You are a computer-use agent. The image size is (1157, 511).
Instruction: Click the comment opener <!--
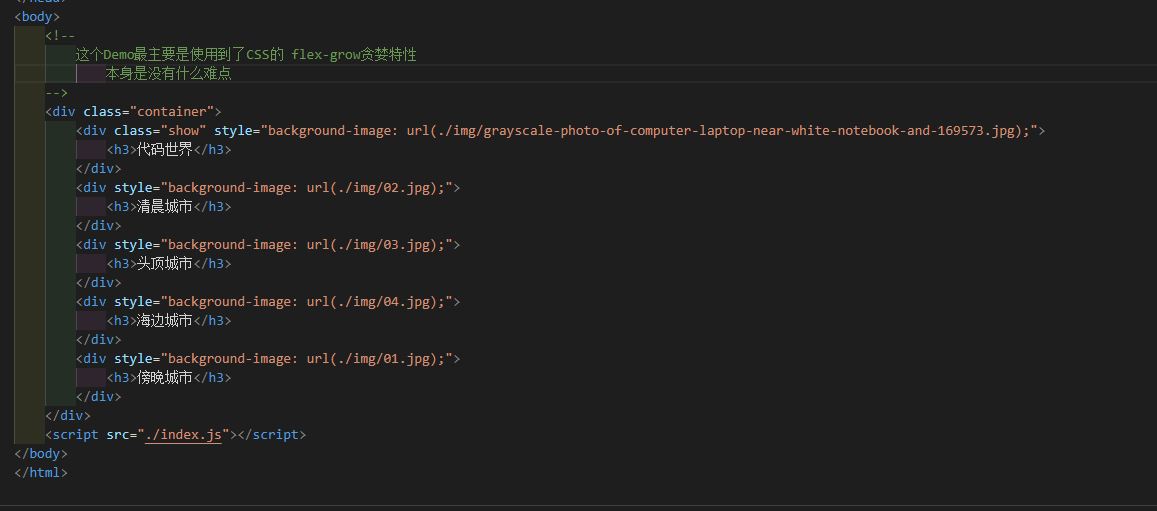click(x=60, y=35)
